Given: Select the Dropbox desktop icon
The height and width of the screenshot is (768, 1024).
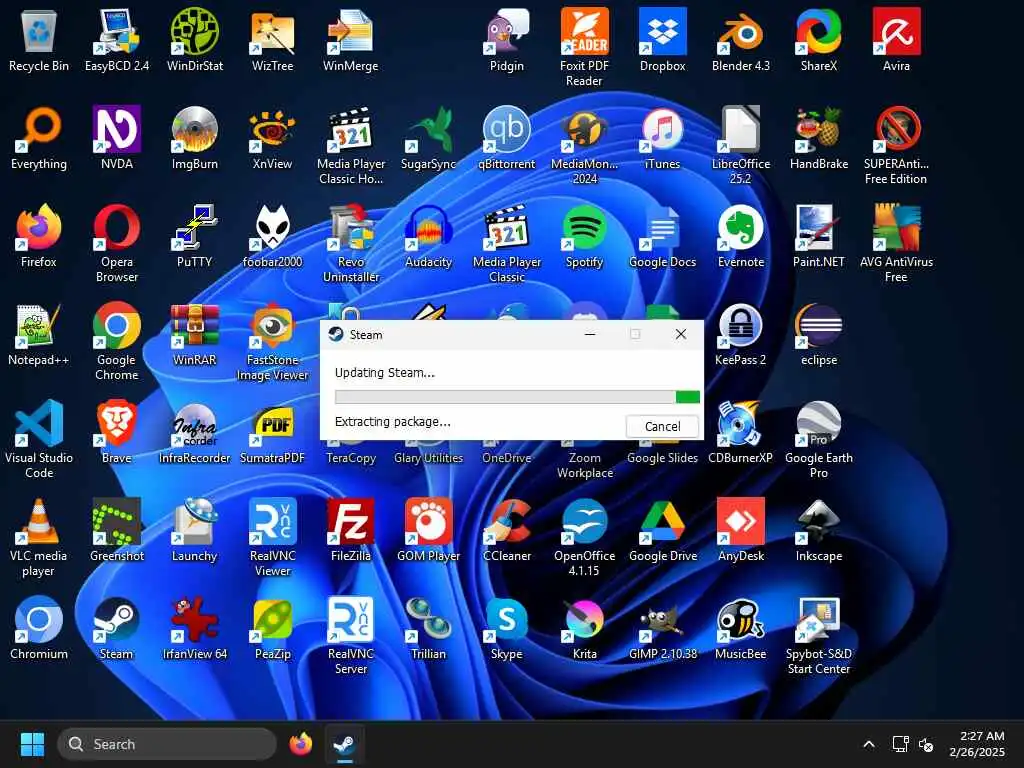Looking at the screenshot, I should (x=663, y=39).
